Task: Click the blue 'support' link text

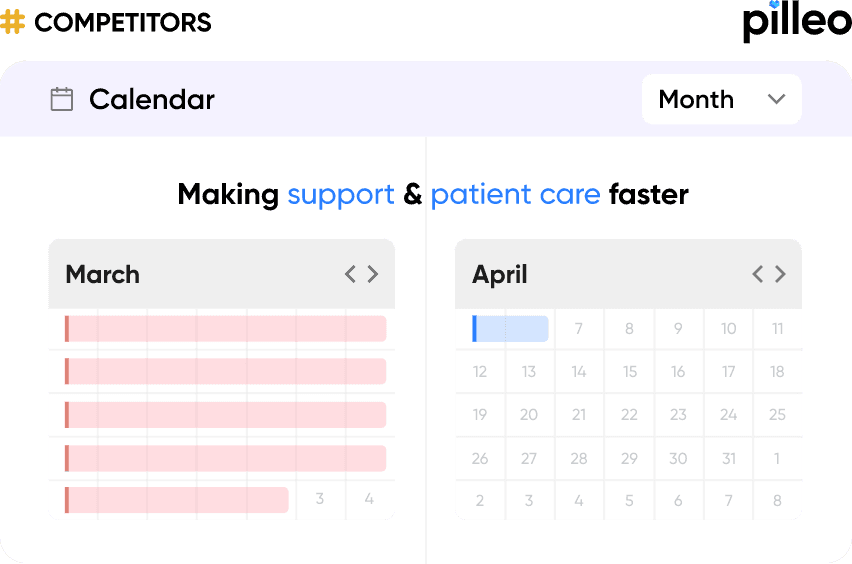Action: (341, 195)
